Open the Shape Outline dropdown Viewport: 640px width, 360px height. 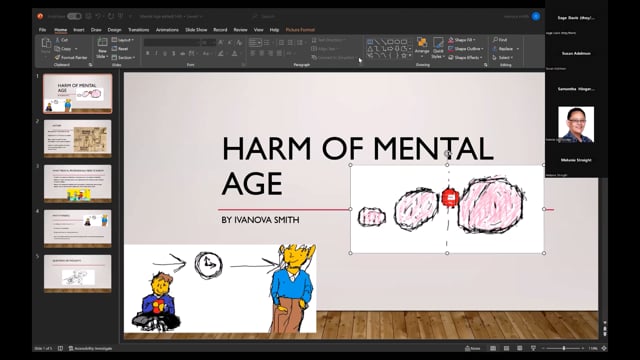(466, 49)
